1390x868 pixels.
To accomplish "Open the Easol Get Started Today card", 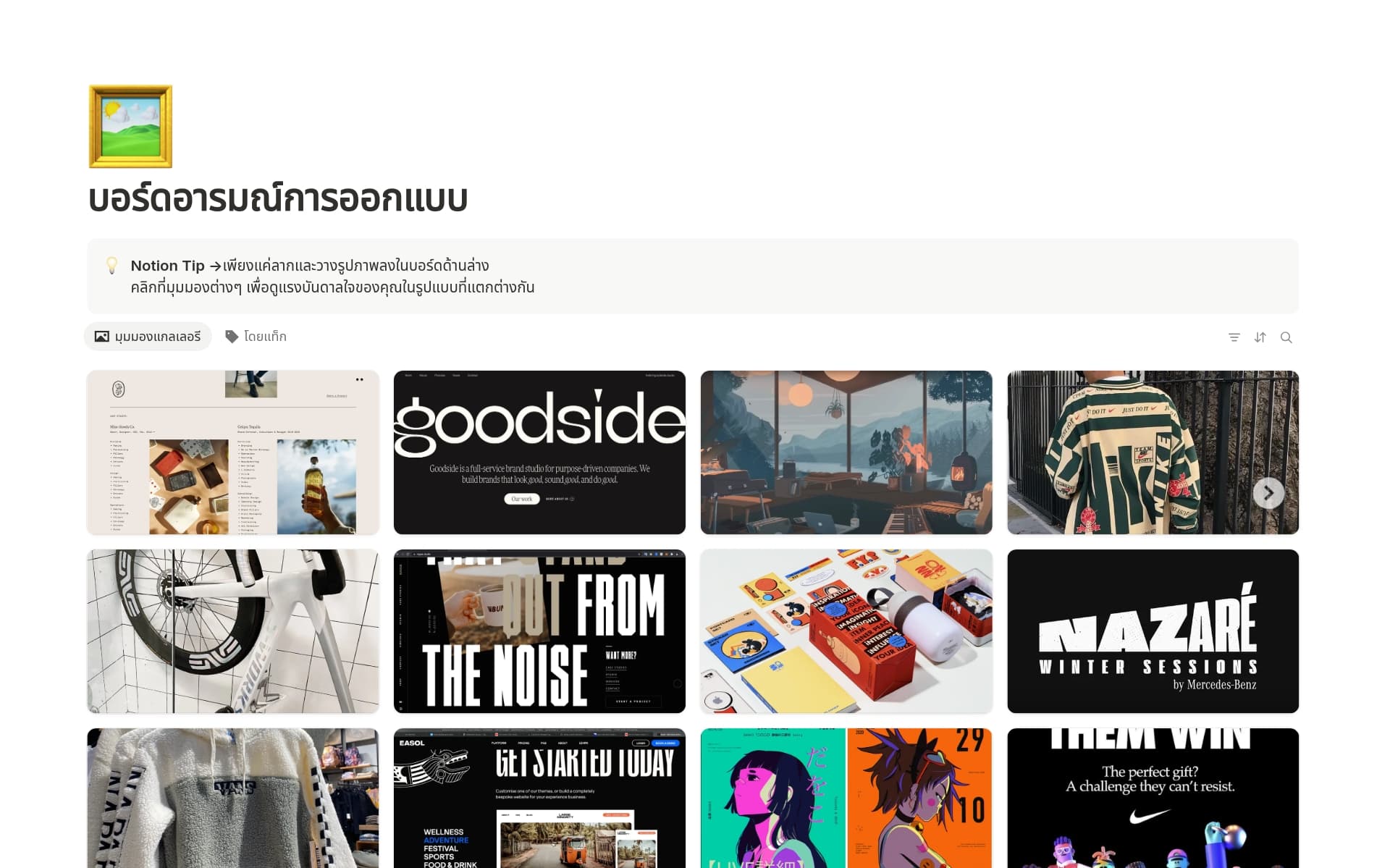I will [539, 798].
